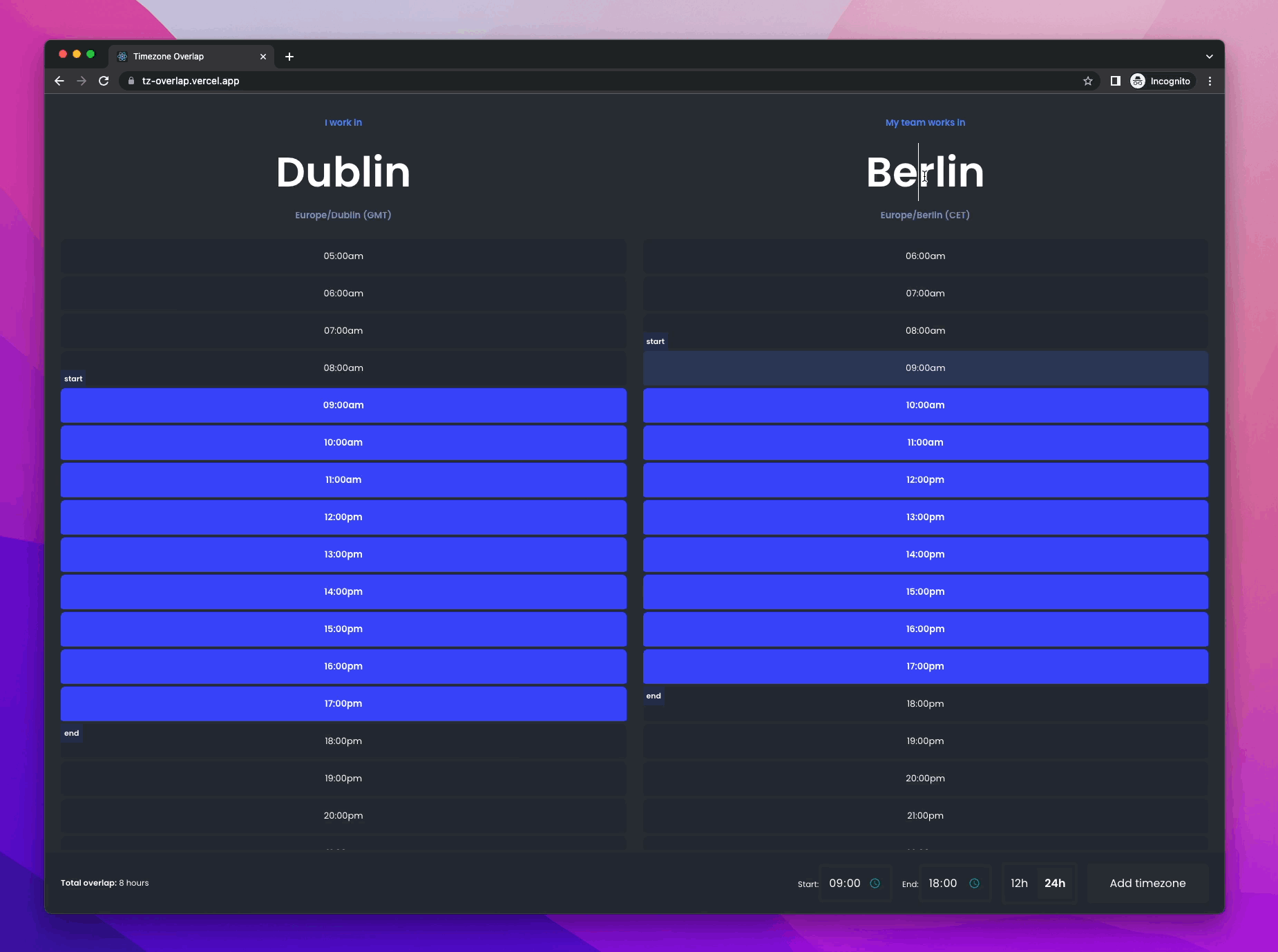Select Berlin's 17:00pm time slot

[x=925, y=667]
